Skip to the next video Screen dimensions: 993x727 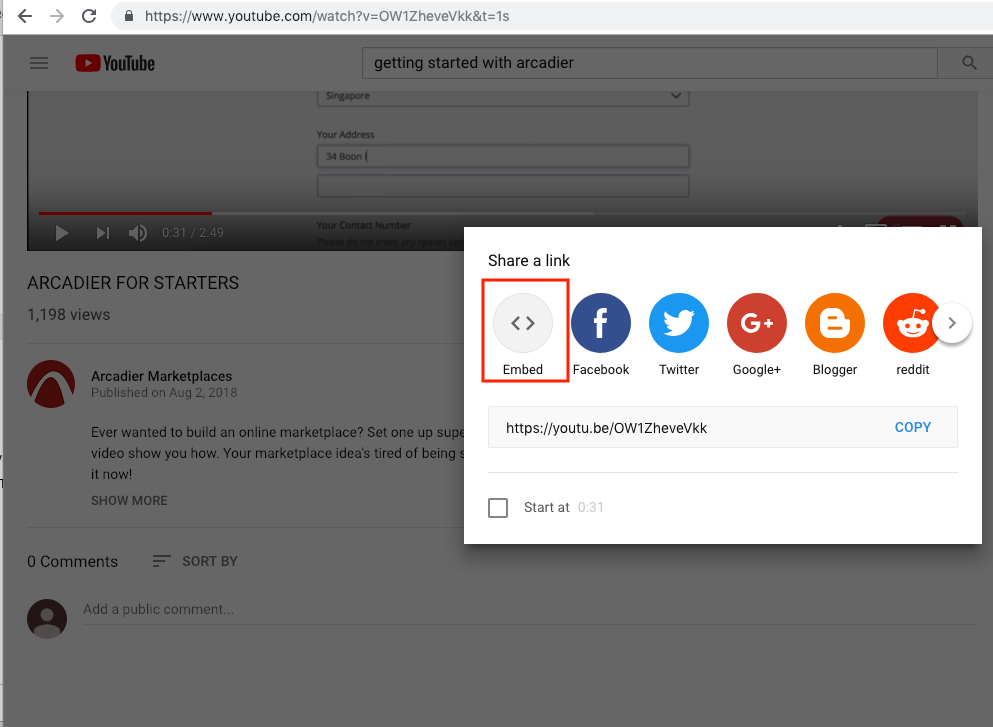coord(102,233)
